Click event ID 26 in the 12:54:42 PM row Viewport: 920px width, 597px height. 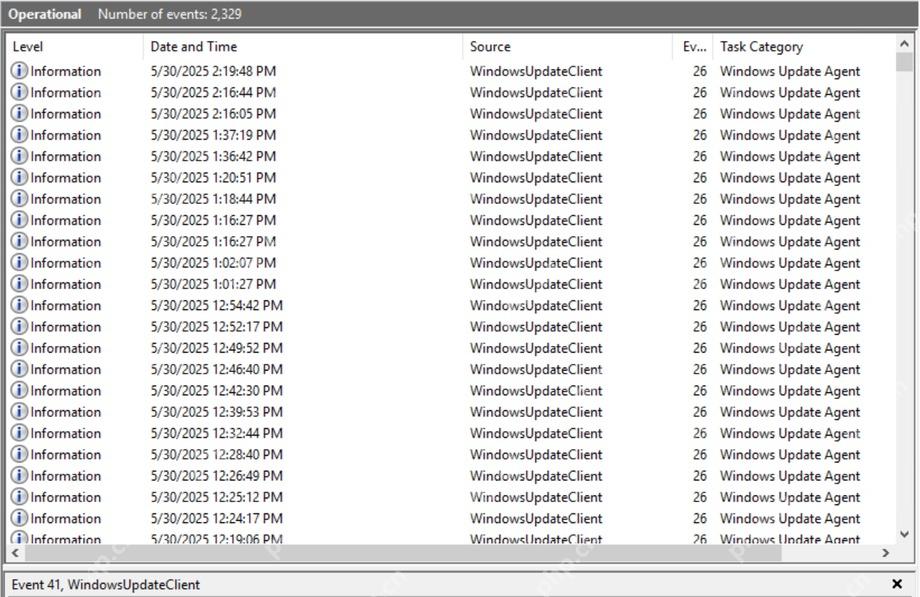point(699,305)
